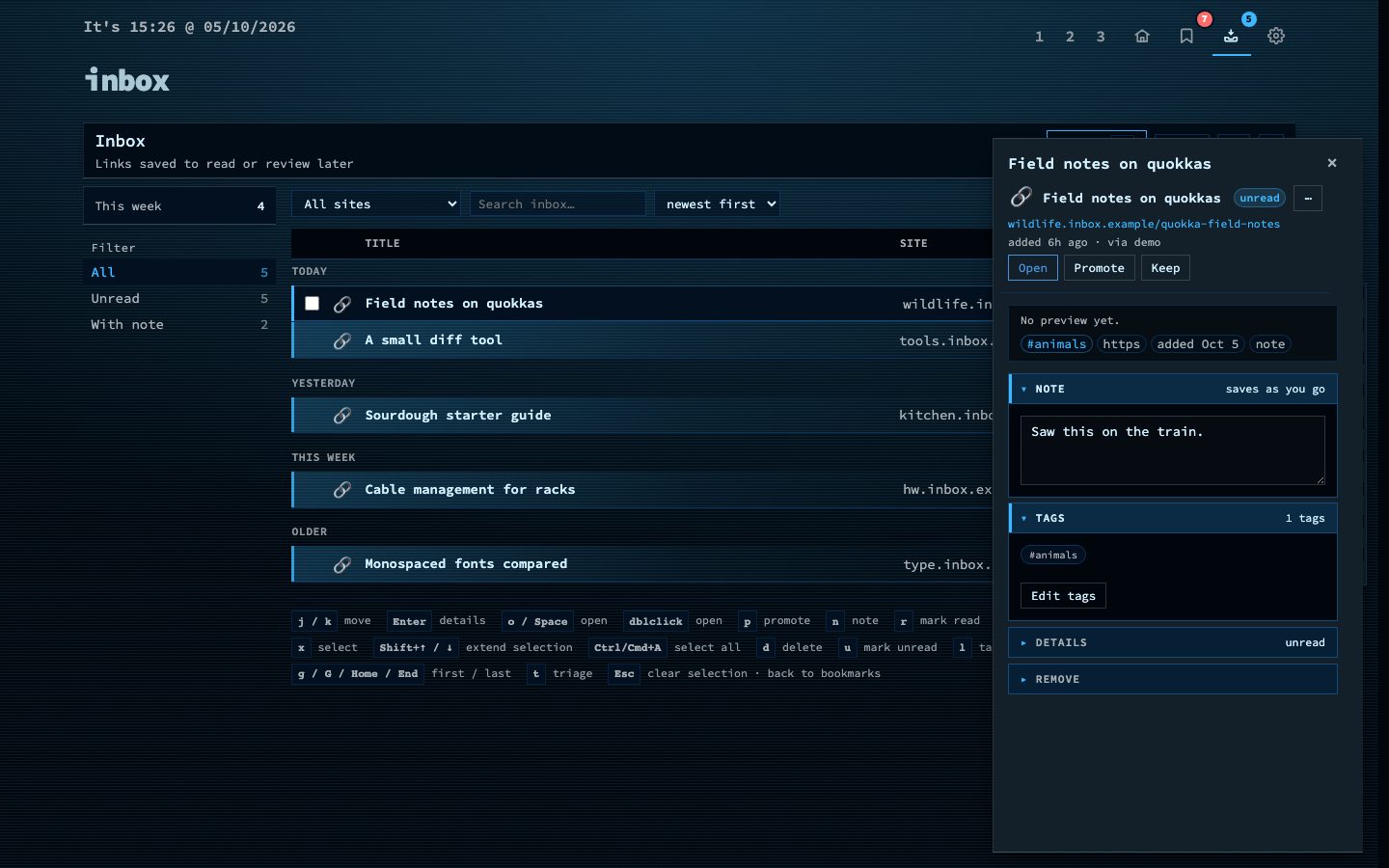Screen dimensions: 1389x868
Task: Tick the checkbox on 'Field notes on quokkas' row
Action: click(312, 304)
